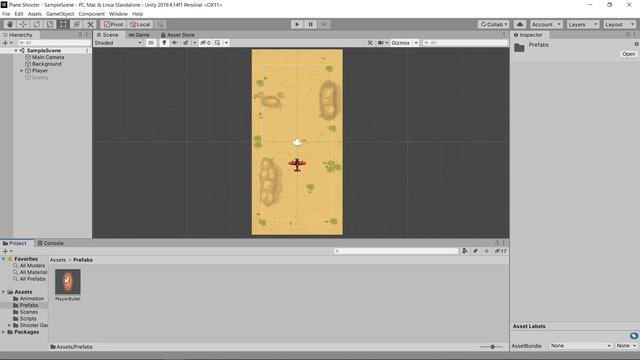Adjust the project icon size slider
Image resolution: width=640 pixels, height=360 pixels.
[492, 347]
